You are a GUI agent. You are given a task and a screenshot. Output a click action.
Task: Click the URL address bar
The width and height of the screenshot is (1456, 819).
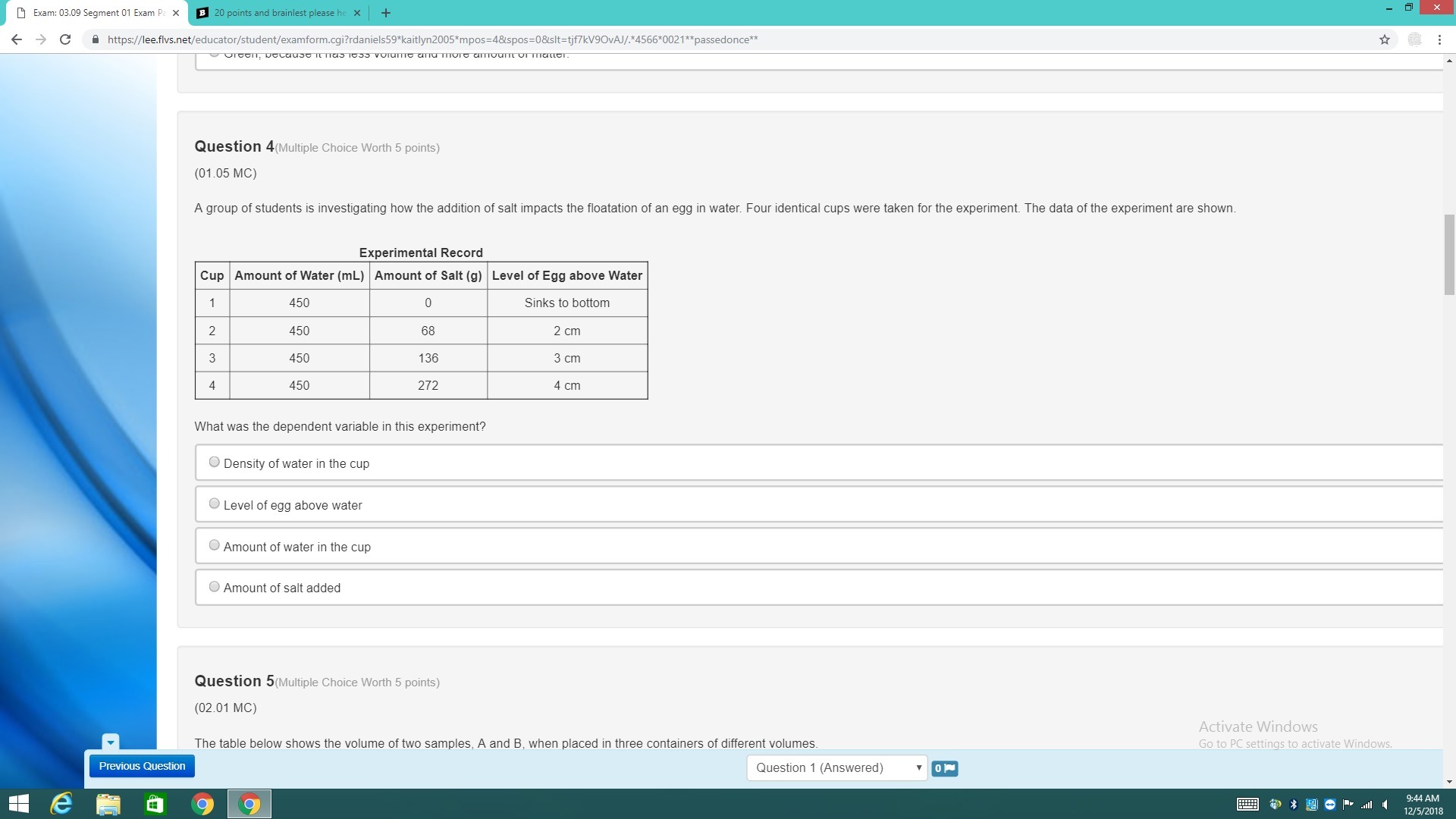(432, 39)
